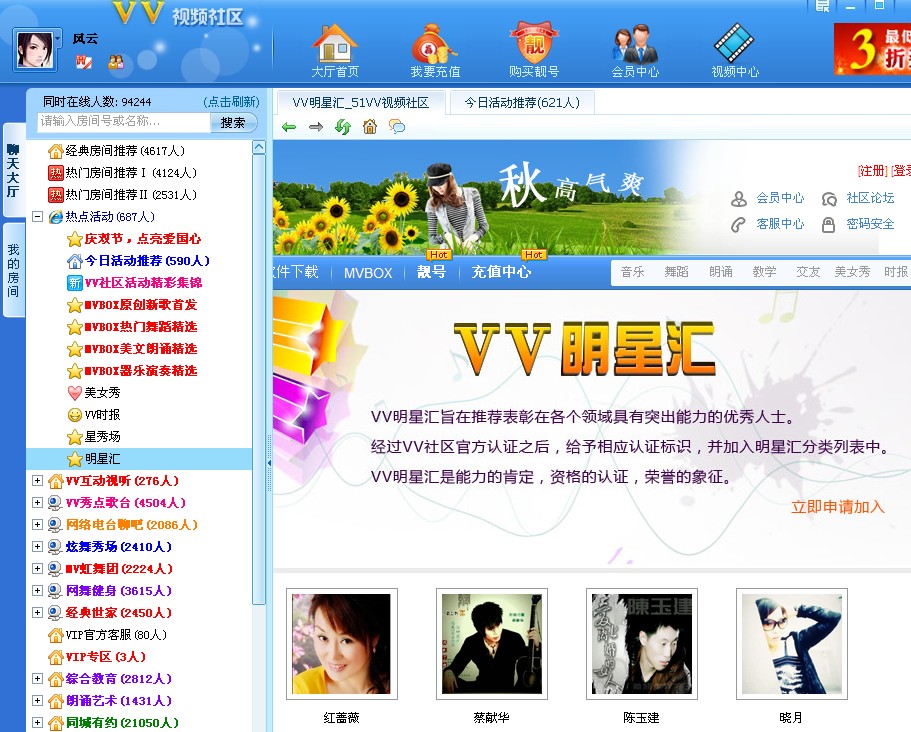Click 立即申请加入 link
Image resolution: width=911 pixels, height=732 pixels.
point(837,507)
